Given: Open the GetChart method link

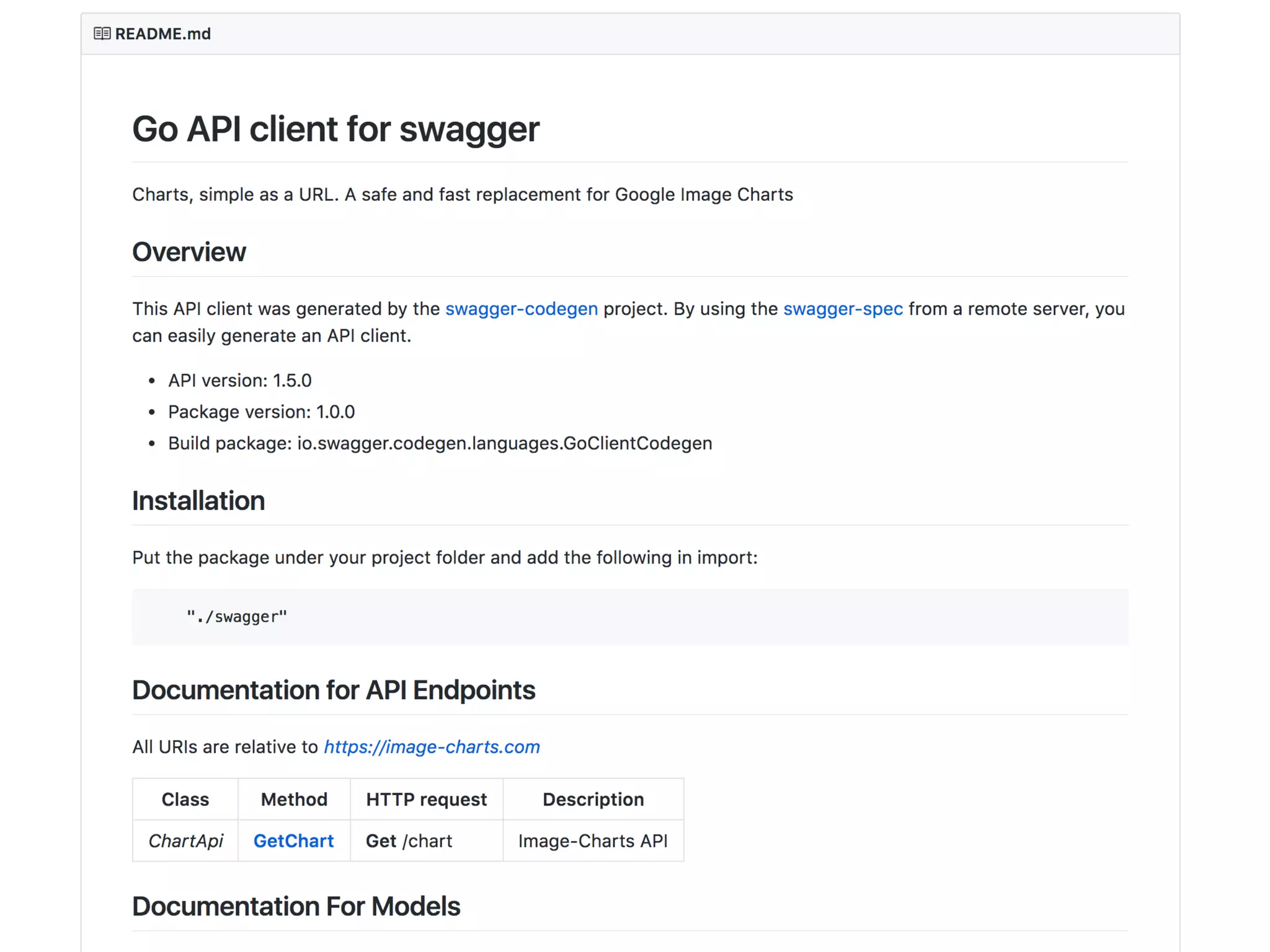Looking at the screenshot, I should pyautogui.click(x=293, y=841).
